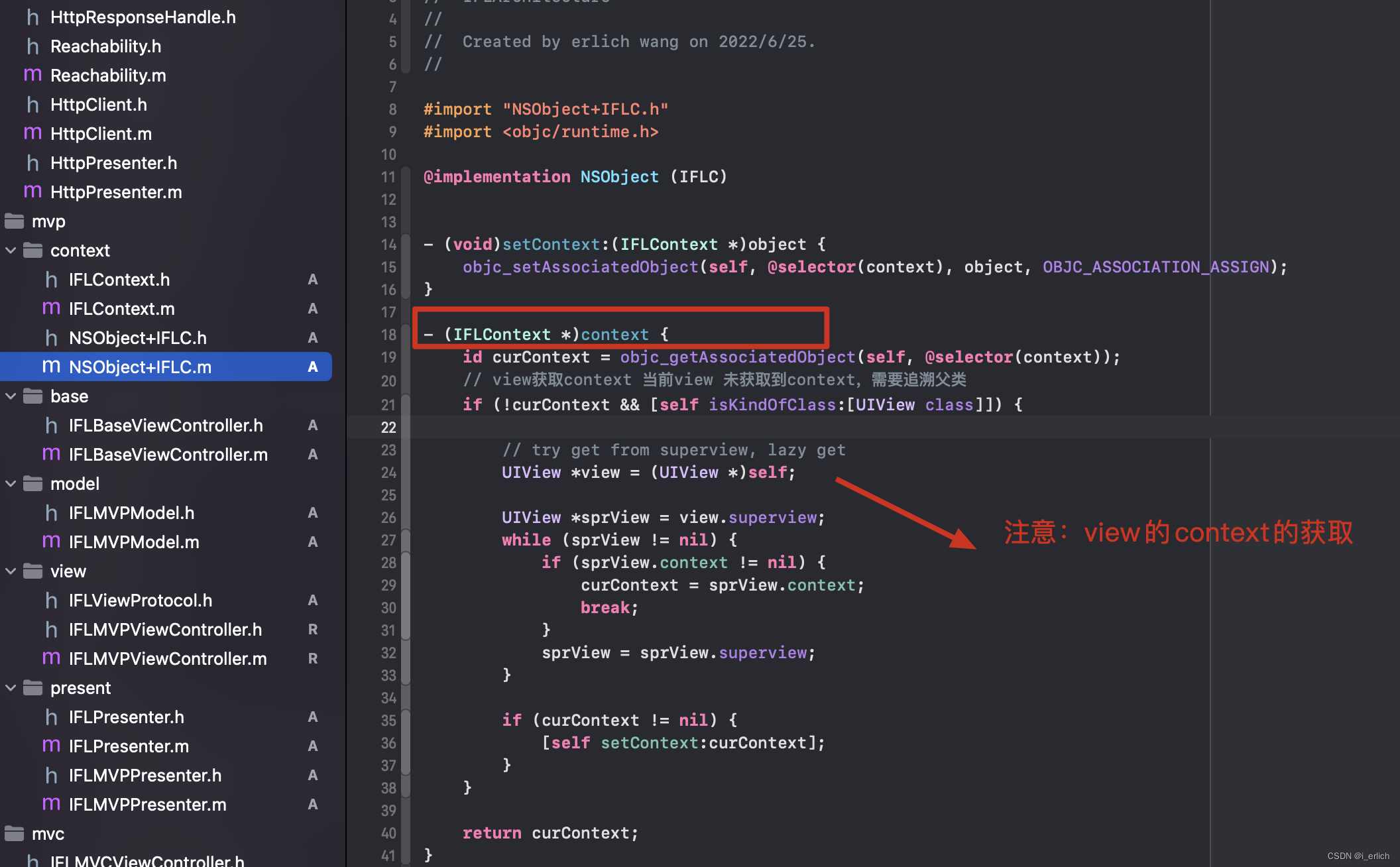Click the base folder icon
The image size is (1400, 867).
pos(32,396)
